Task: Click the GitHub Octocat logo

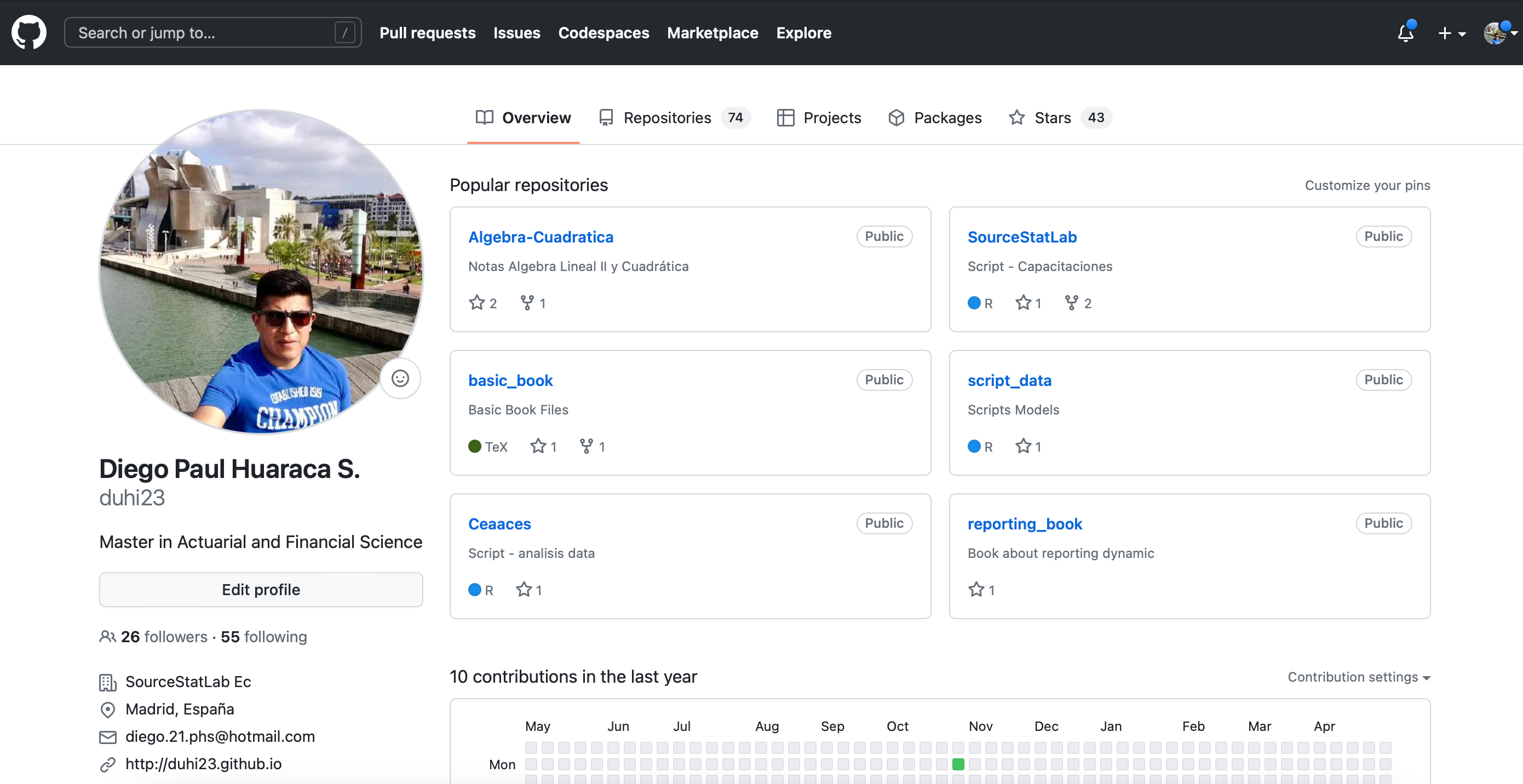Action: pyautogui.click(x=28, y=32)
